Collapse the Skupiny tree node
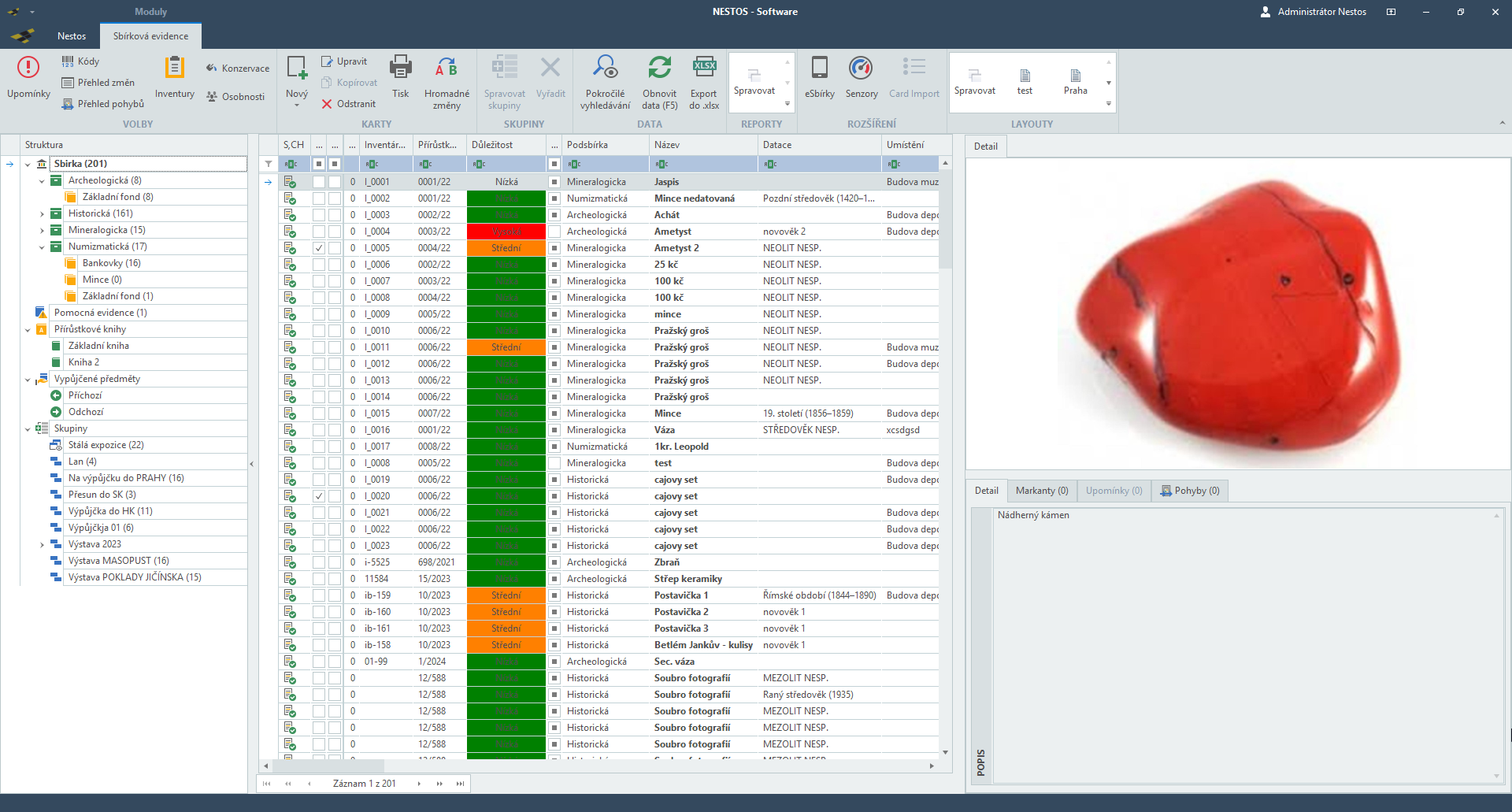Screen dimensions: 1512x812 28,429
